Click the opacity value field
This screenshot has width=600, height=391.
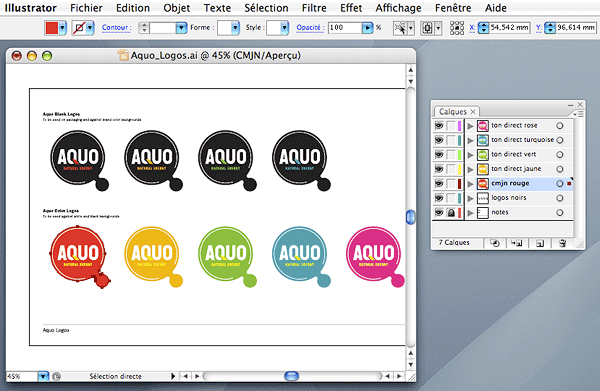(x=345, y=28)
